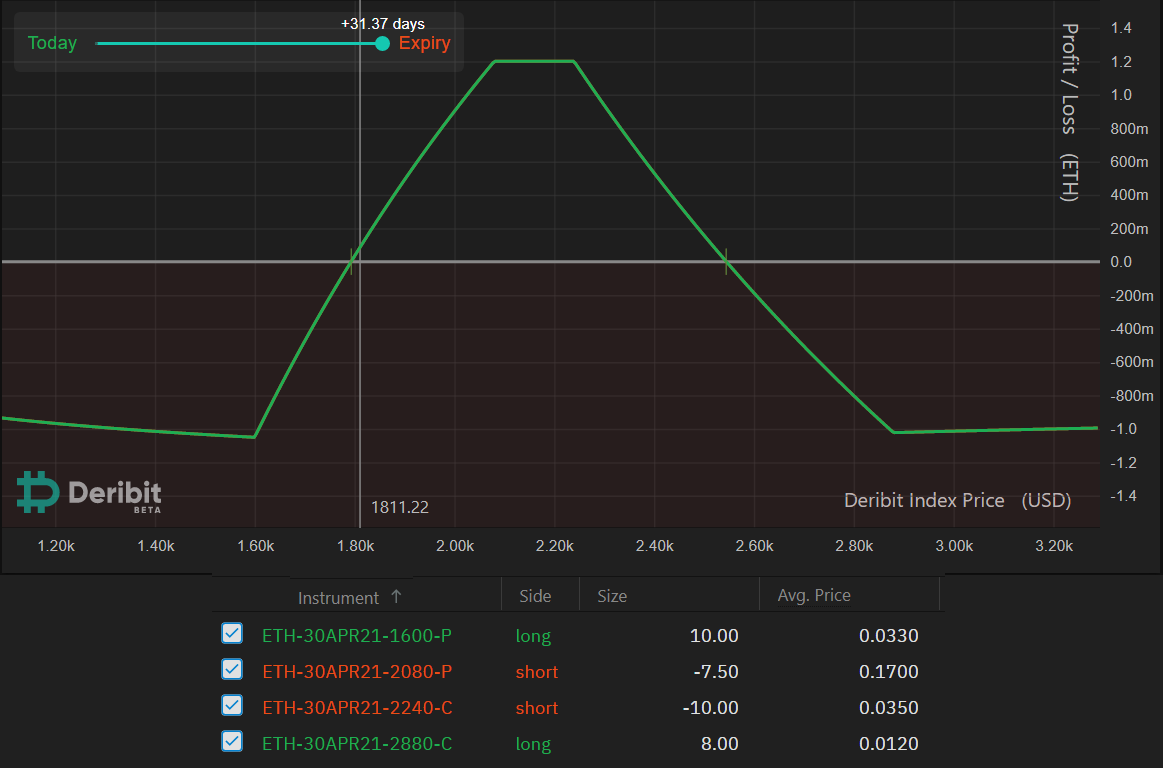Toggle the ETH-30APR21-2240-C checkbox
Screen dimensions: 1163x768
[232, 706]
